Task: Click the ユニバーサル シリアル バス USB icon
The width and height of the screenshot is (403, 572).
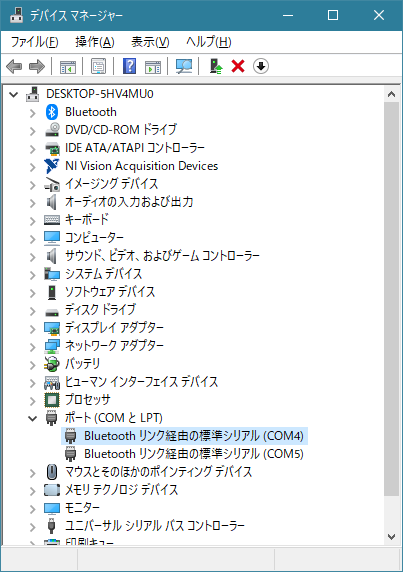Action: [x=52, y=526]
